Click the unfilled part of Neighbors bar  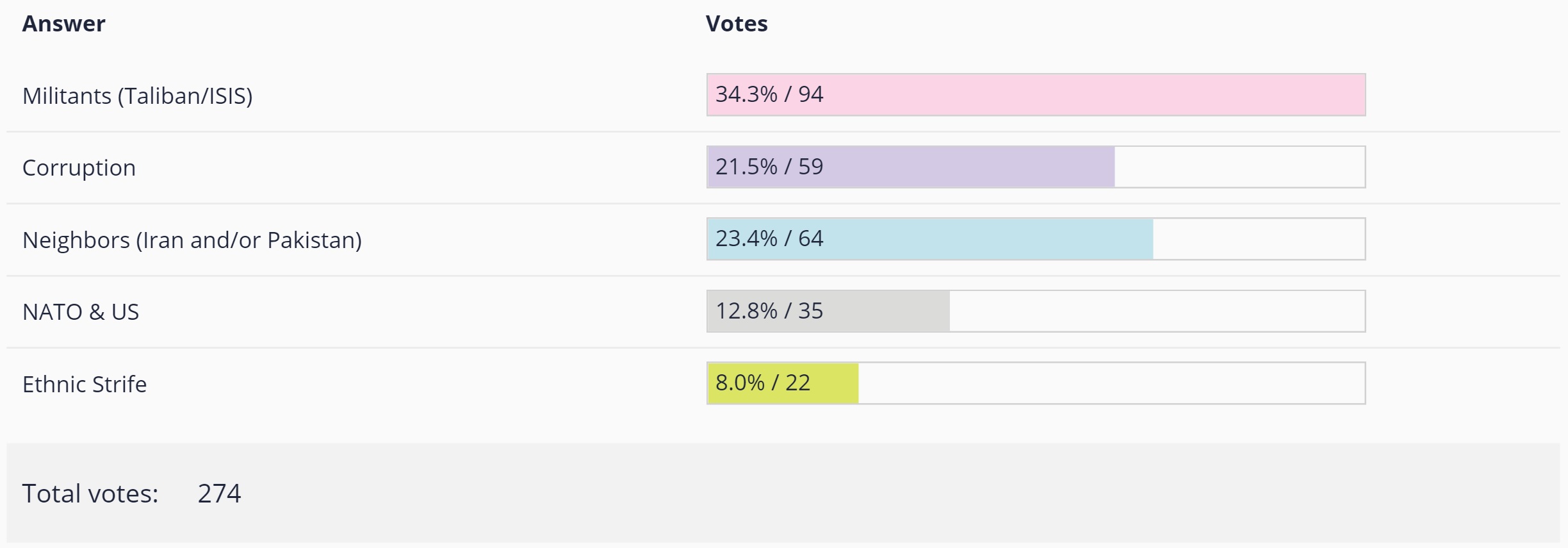click(1259, 238)
